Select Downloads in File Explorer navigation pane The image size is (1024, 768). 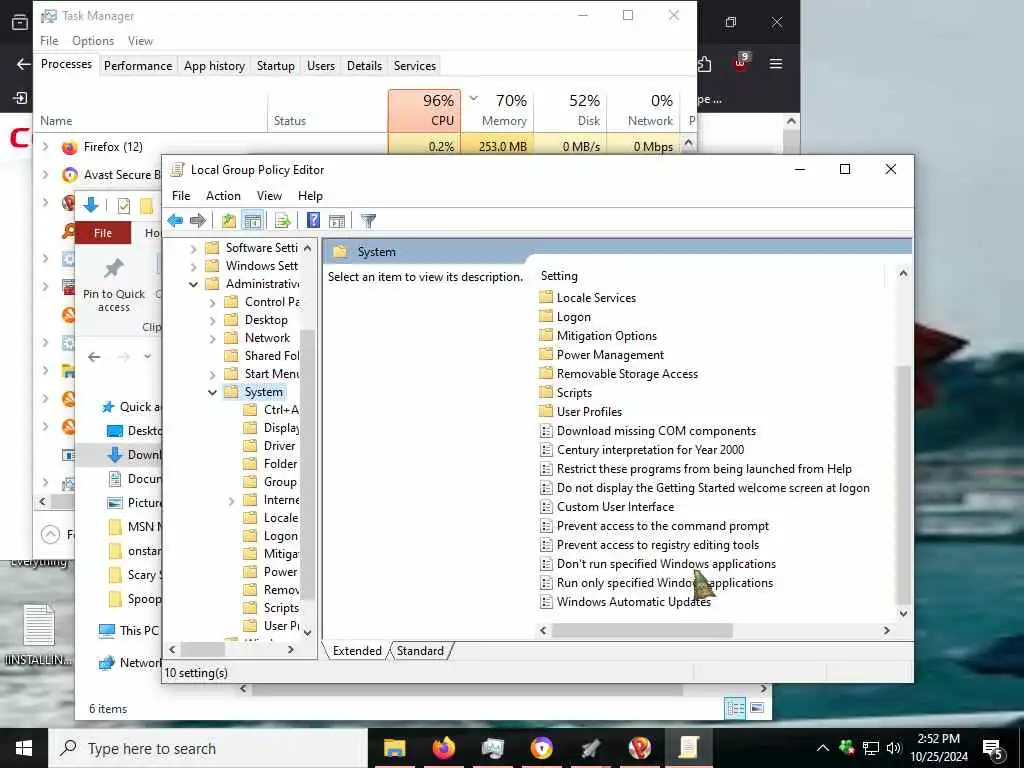coord(134,455)
